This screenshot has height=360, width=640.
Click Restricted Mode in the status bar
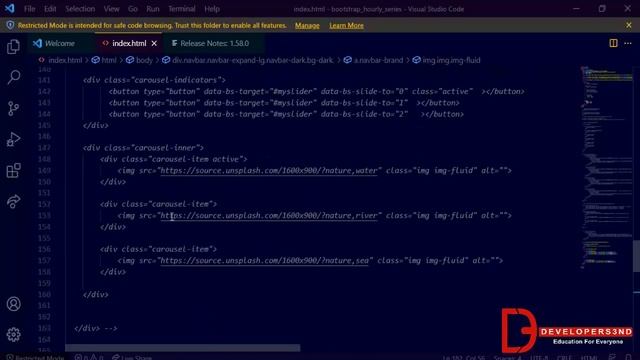pyautogui.click(x=35, y=357)
